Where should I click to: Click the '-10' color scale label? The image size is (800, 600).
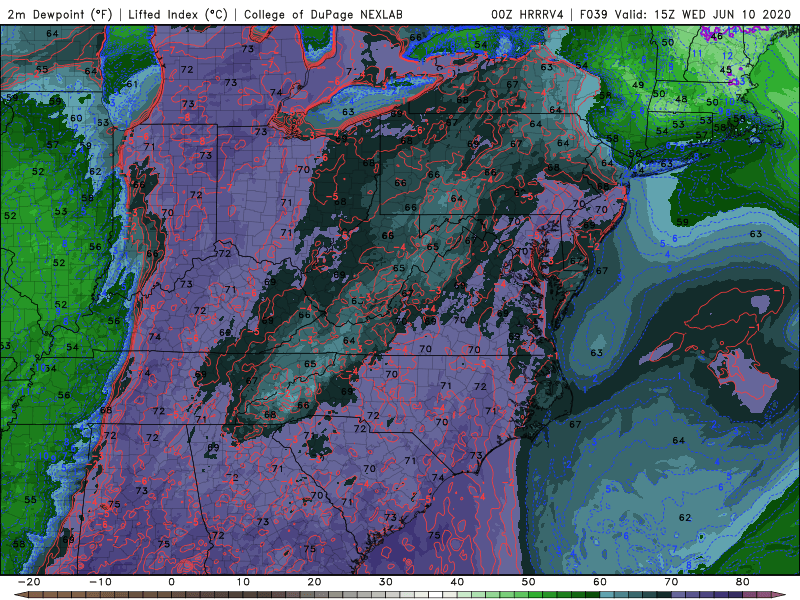tap(100, 582)
